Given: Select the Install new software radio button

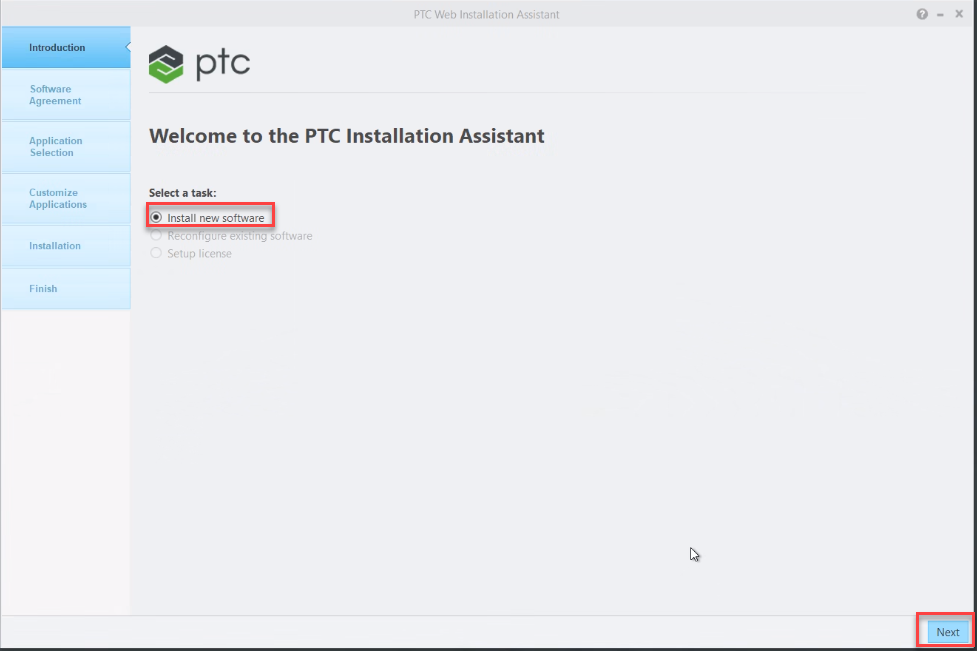Looking at the screenshot, I should pyautogui.click(x=156, y=215).
